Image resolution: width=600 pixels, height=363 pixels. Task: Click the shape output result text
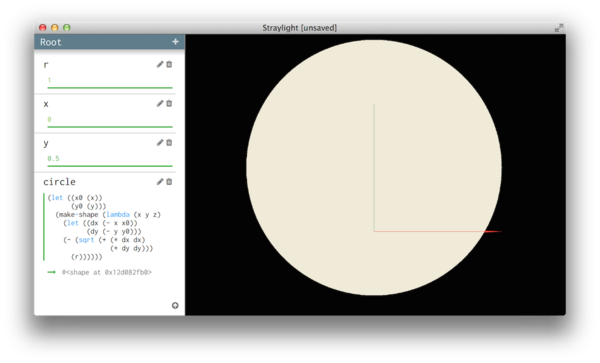coord(107,272)
